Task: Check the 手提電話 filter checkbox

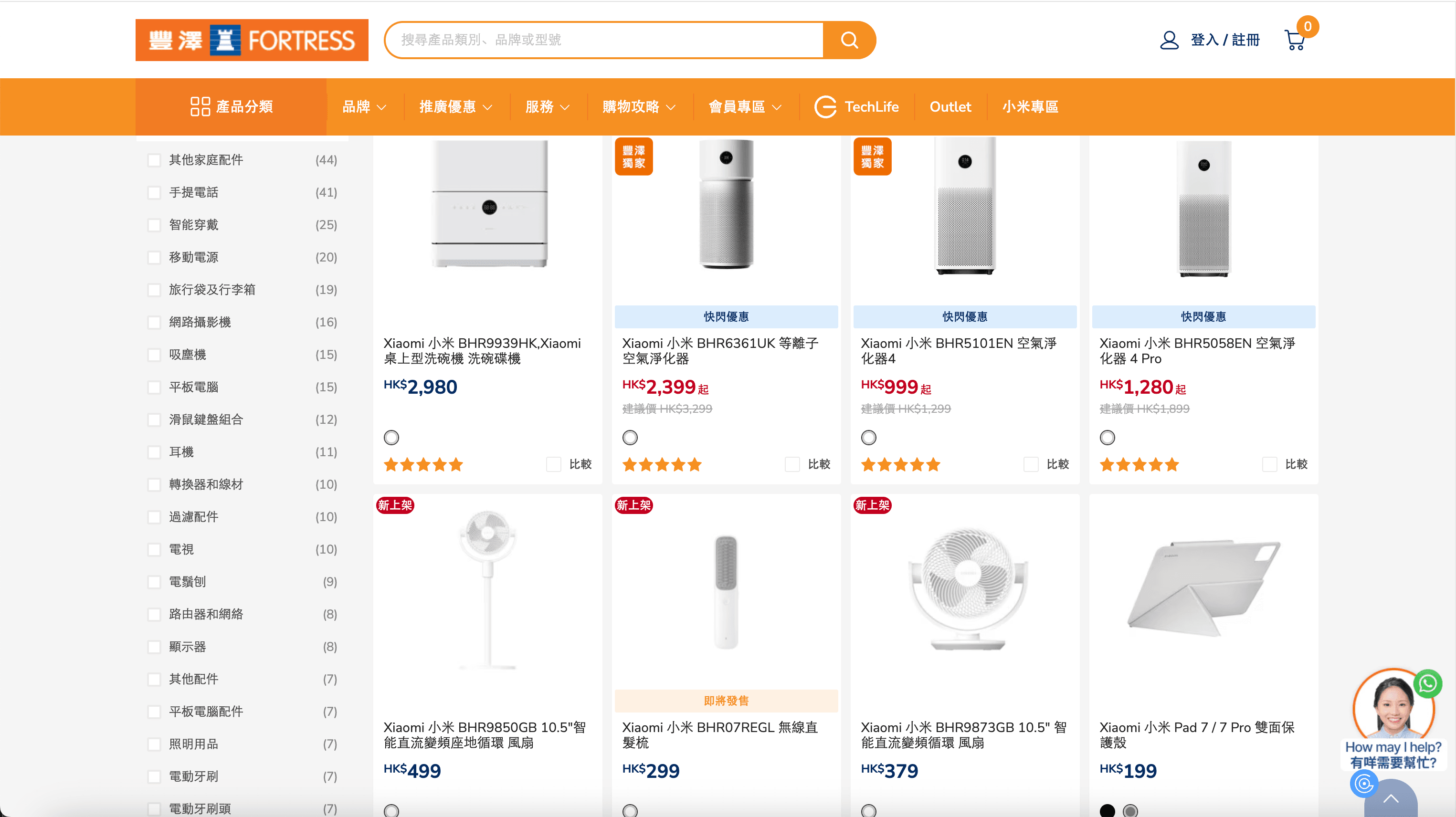Action: tap(154, 193)
